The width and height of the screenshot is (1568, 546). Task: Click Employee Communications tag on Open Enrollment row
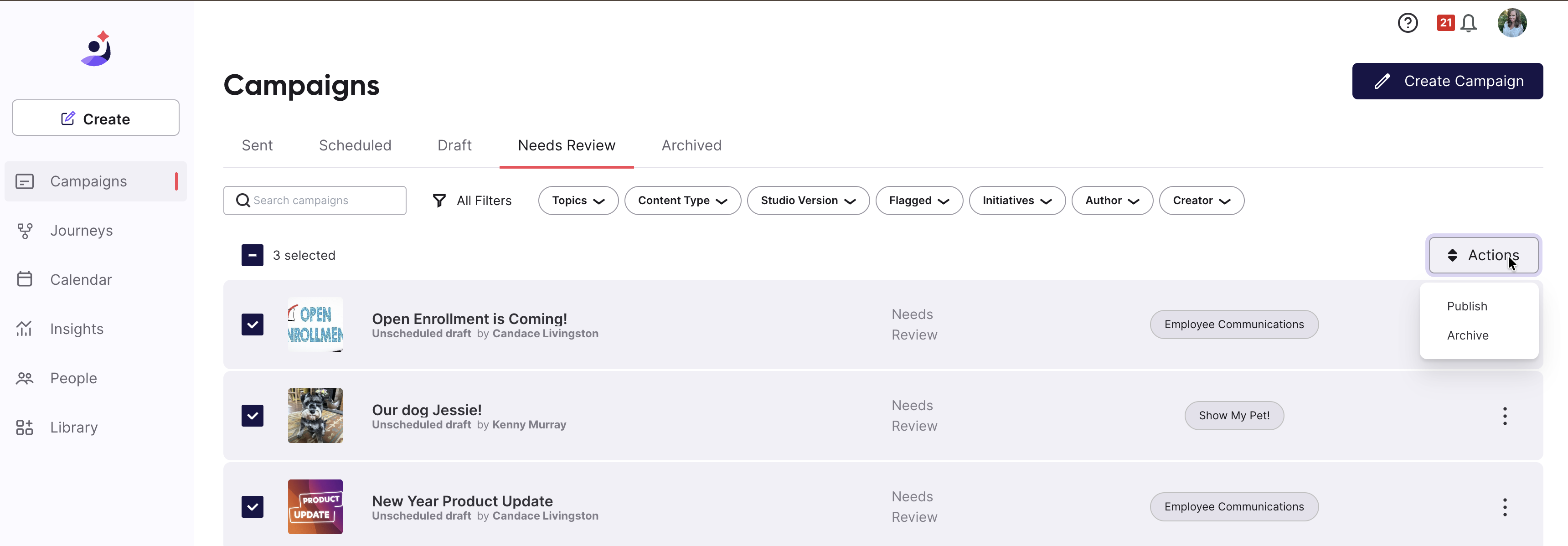click(x=1234, y=325)
